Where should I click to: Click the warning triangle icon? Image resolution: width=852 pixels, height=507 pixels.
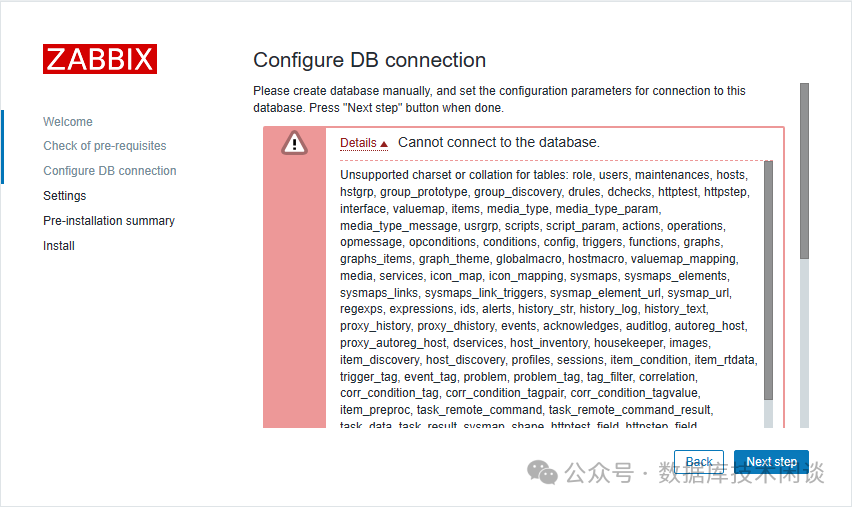[295, 144]
